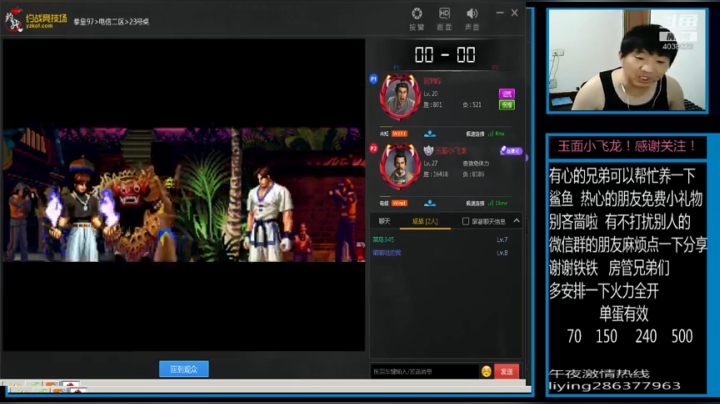Click the KOF game video area
This screenshot has width=720, height=404.
click(x=184, y=195)
